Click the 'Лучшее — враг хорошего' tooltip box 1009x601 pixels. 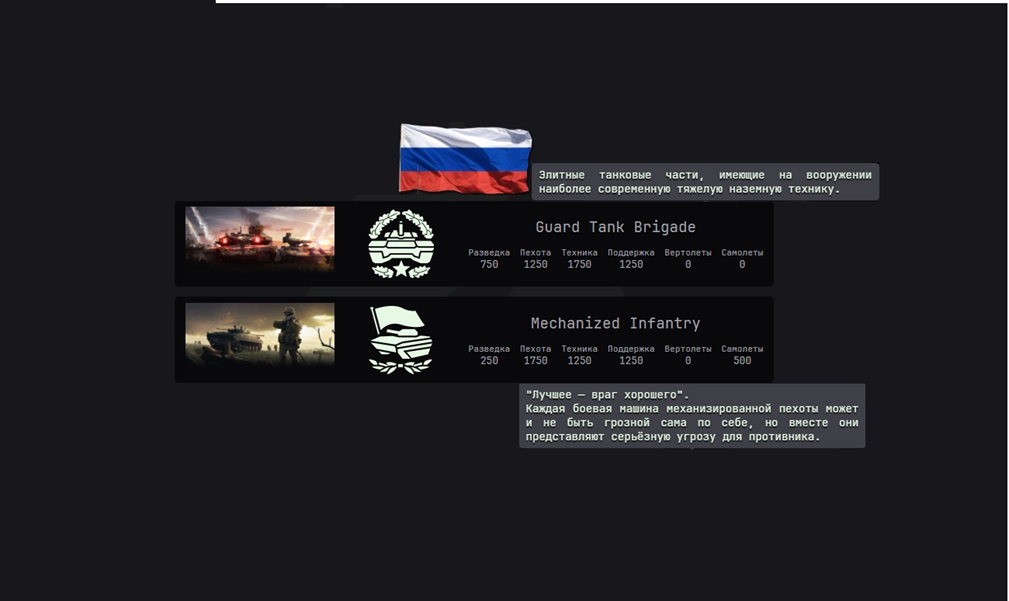(x=691, y=416)
